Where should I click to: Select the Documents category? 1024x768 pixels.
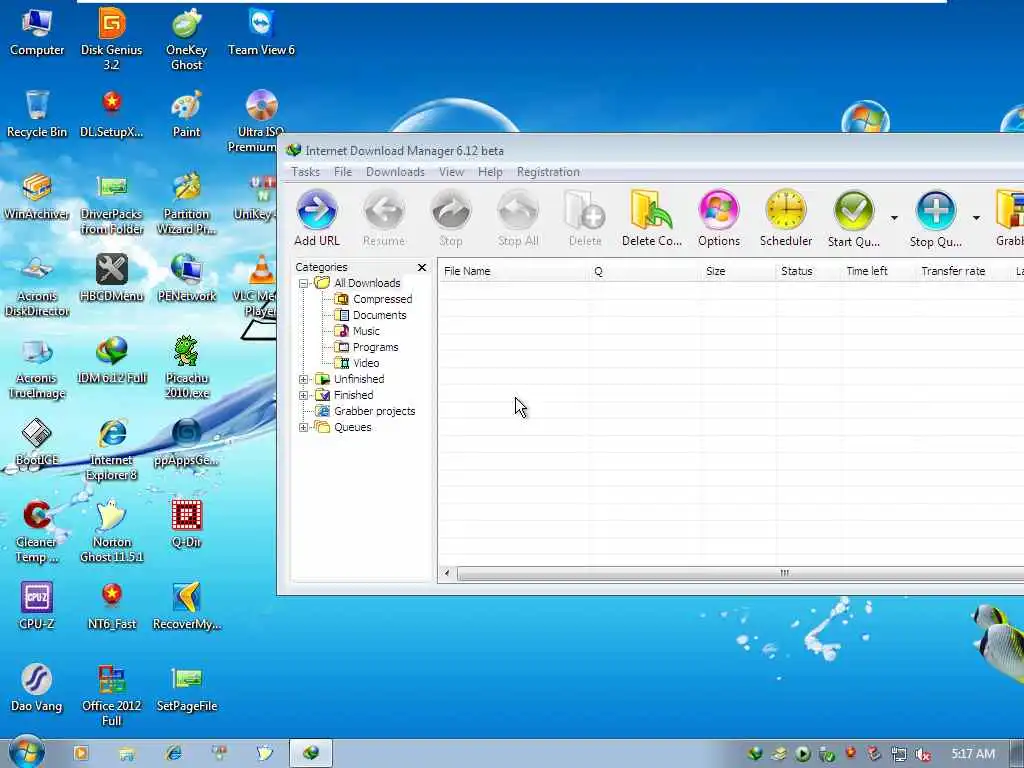371,315
